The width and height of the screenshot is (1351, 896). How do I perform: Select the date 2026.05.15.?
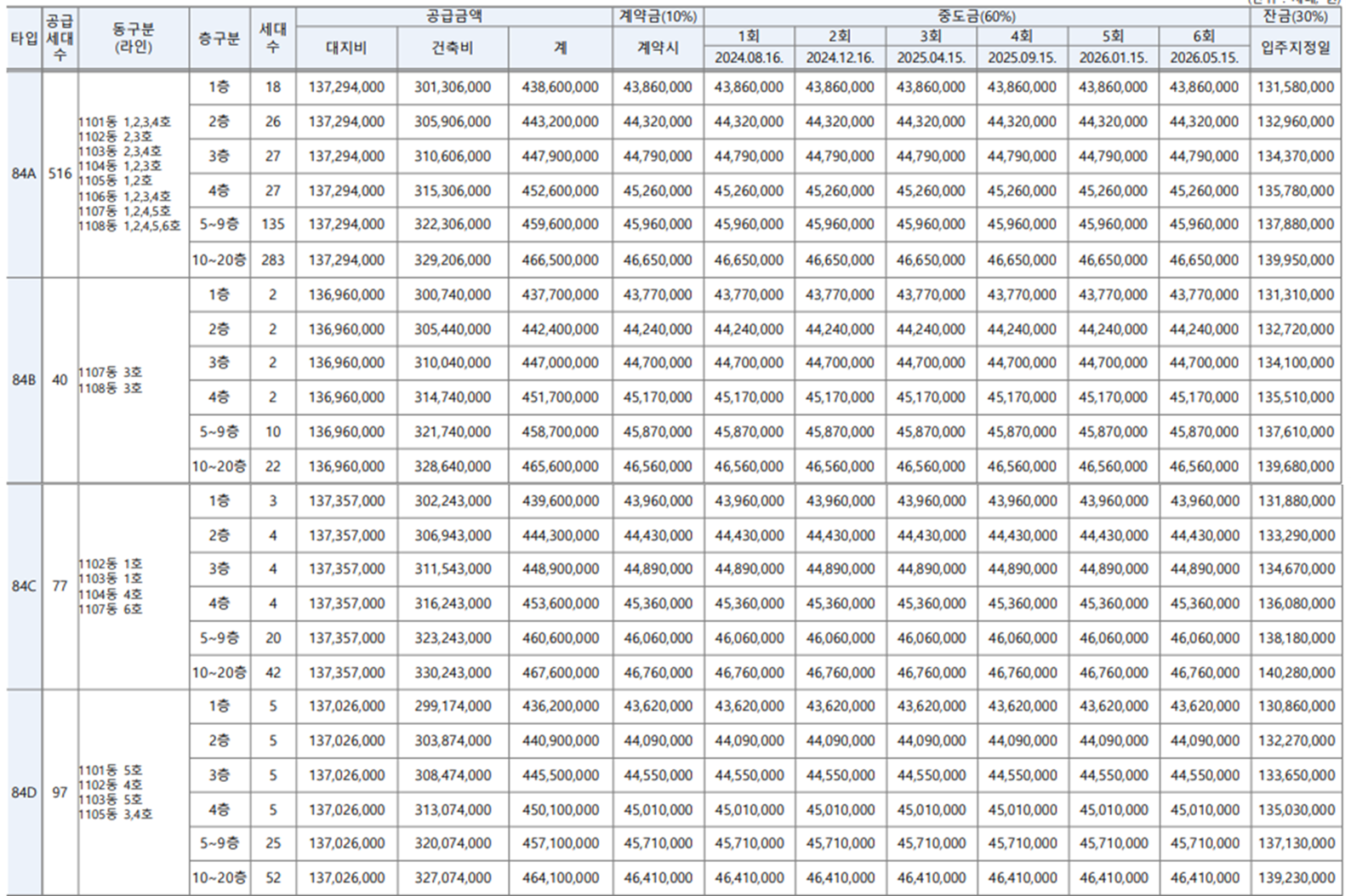coord(1204,58)
